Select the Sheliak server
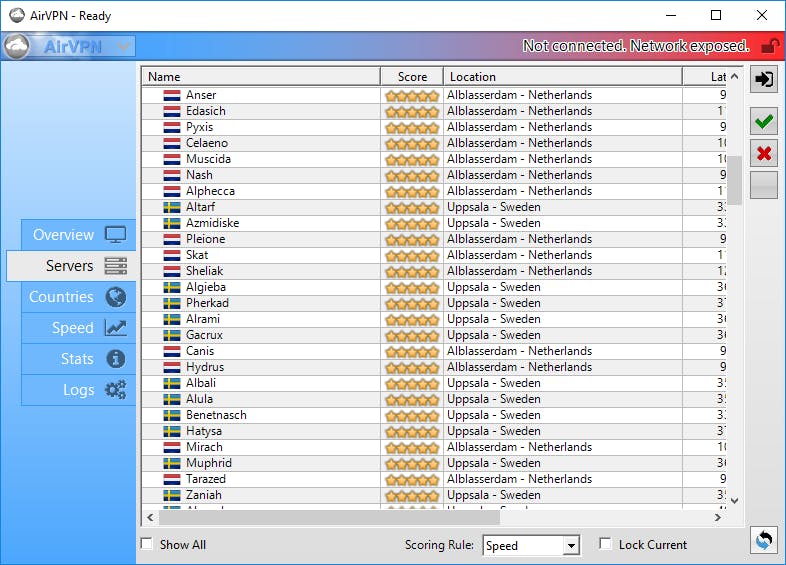The image size is (786, 565). coord(434,271)
